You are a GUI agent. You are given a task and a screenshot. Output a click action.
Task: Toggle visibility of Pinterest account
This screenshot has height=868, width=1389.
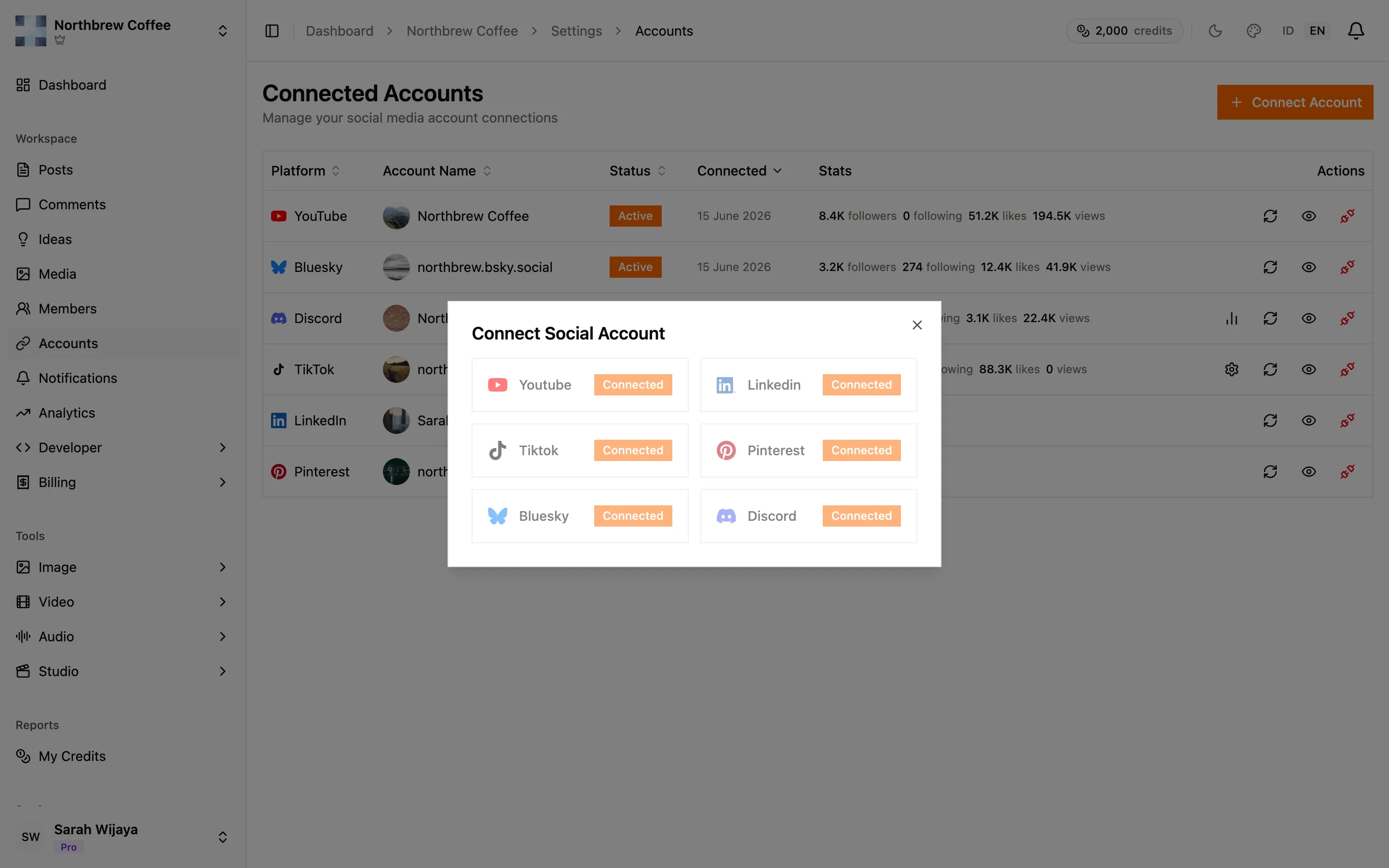coord(1308,471)
